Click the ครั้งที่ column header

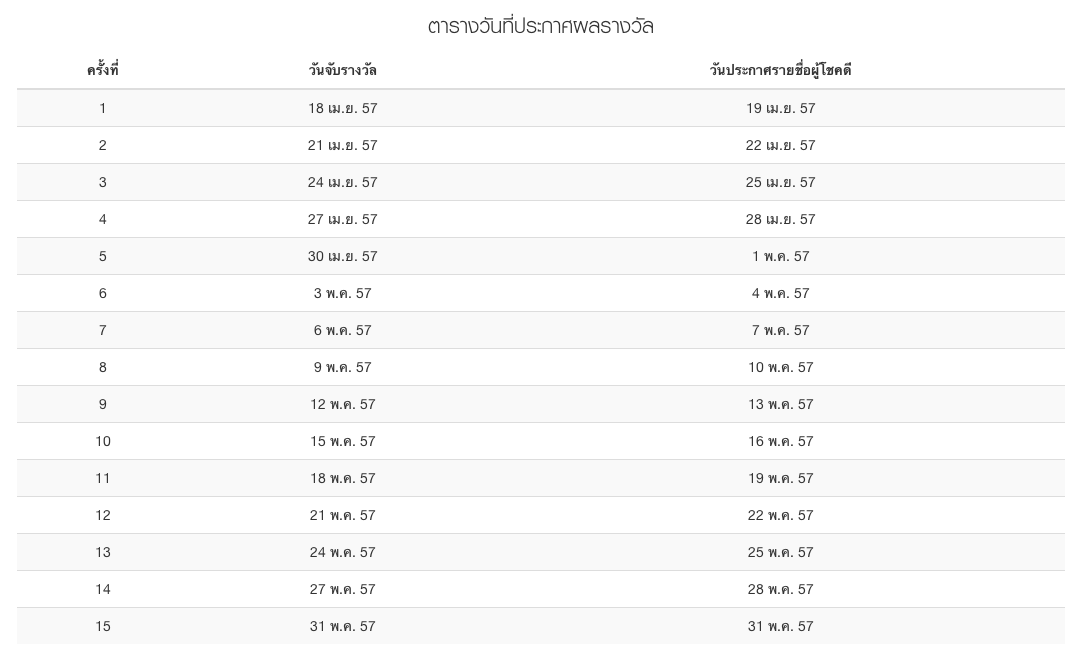click(102, 70)
